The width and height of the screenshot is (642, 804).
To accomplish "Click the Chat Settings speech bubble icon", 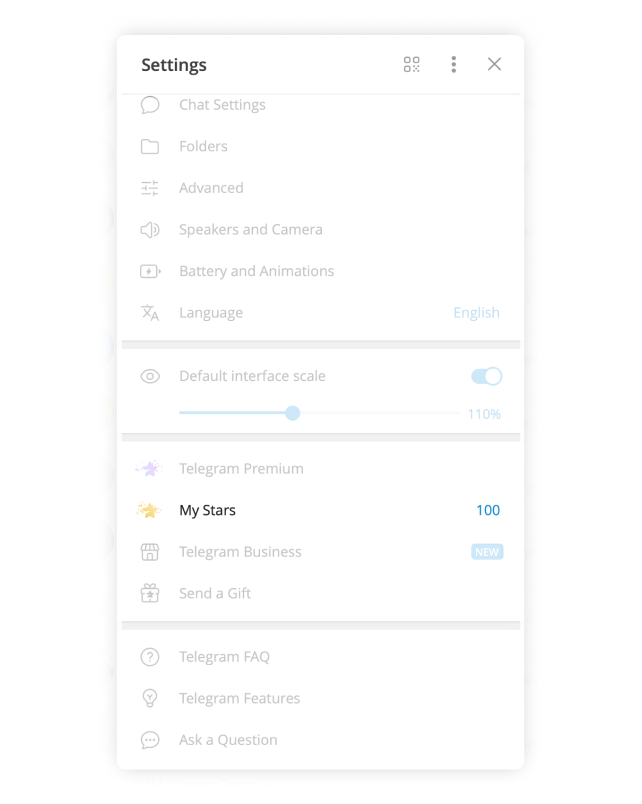I will click(150, 105).
